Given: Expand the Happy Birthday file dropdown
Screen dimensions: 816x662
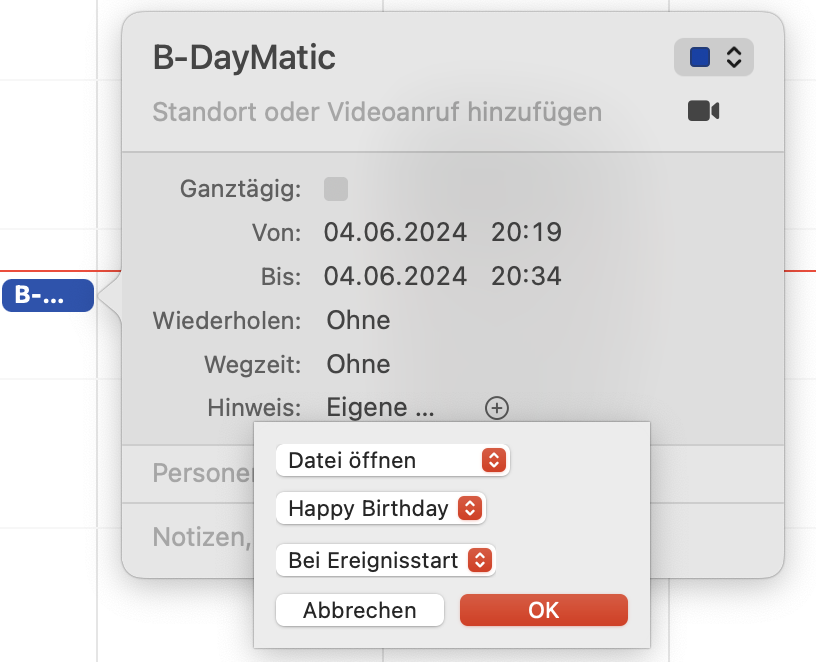Looking at the screenshot, I should tap(380, 508).
